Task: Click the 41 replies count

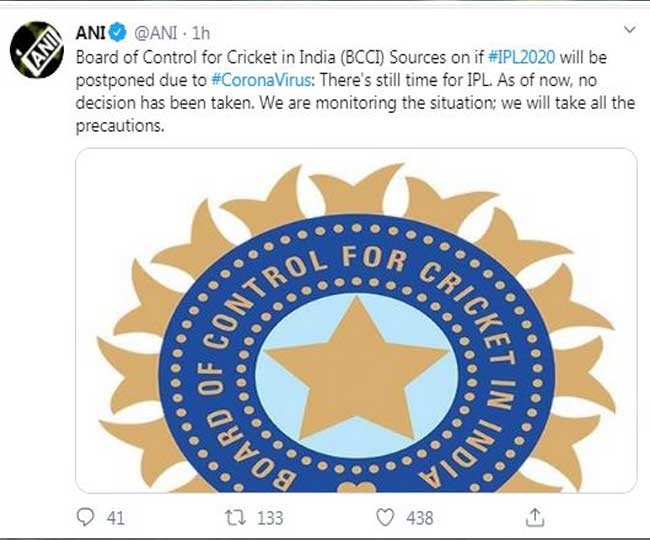Action: click(x=116, y=518)
